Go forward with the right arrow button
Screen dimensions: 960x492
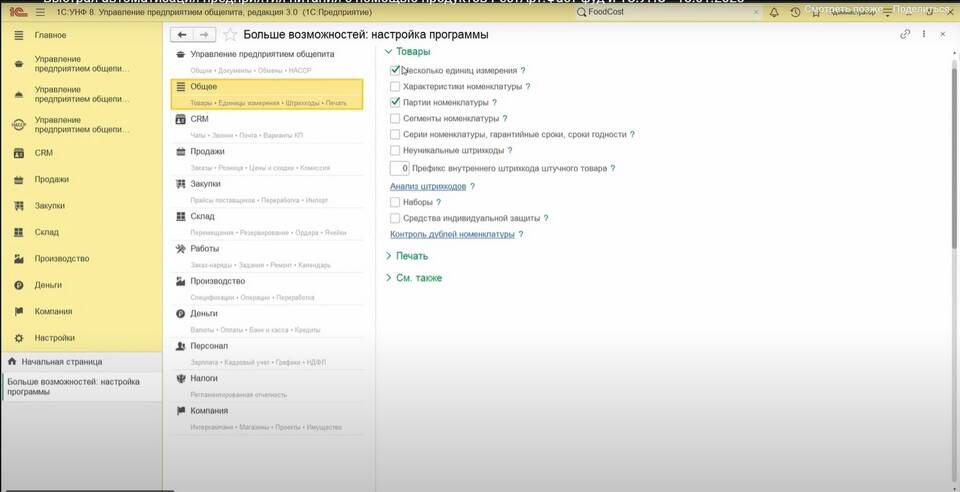coord(204,35)
